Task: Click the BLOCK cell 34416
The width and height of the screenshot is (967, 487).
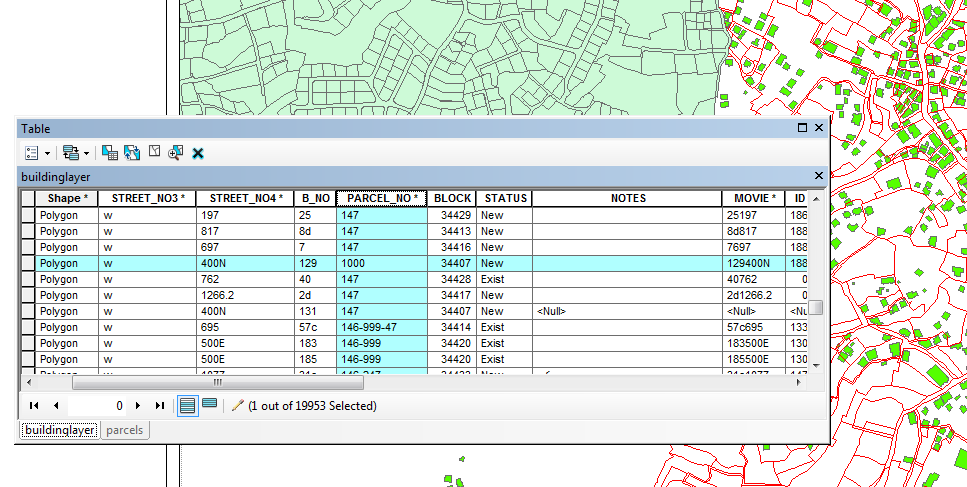Action: point(452,247)
